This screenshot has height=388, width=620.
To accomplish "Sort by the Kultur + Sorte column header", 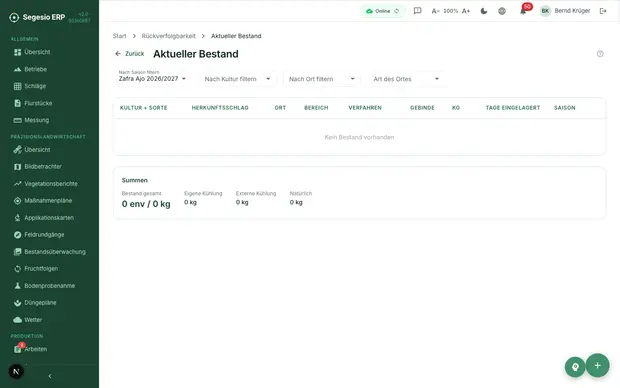I will pyautogui.click(x=144, y=108).
